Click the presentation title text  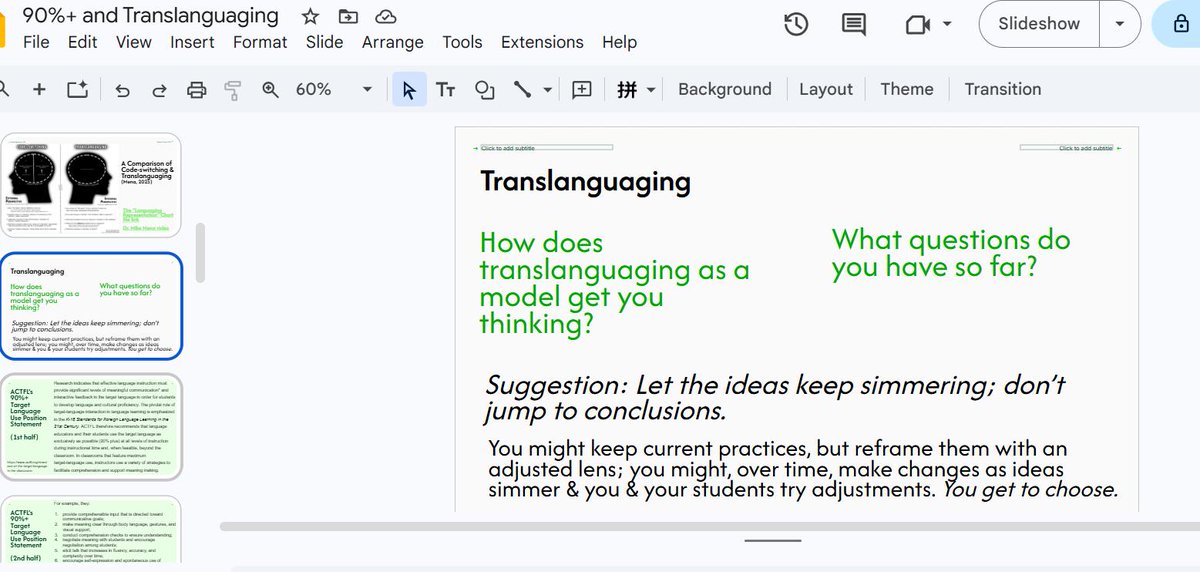click(x=150, y=16)
